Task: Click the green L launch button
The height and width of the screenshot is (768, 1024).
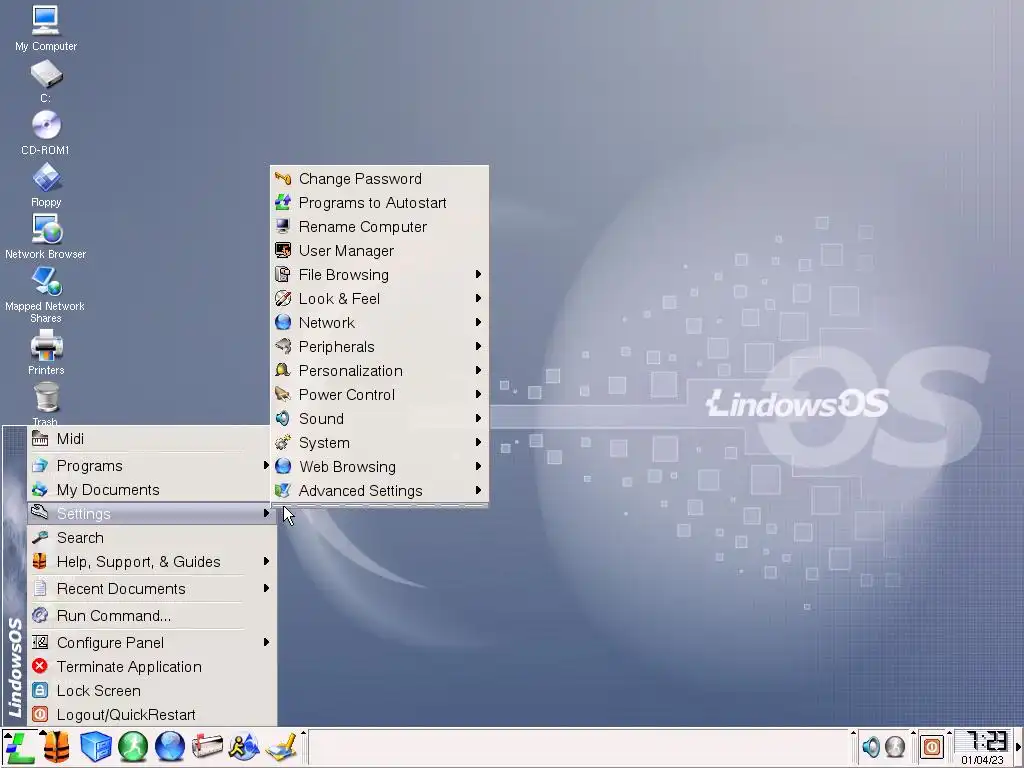Action: tap(20, 747)
